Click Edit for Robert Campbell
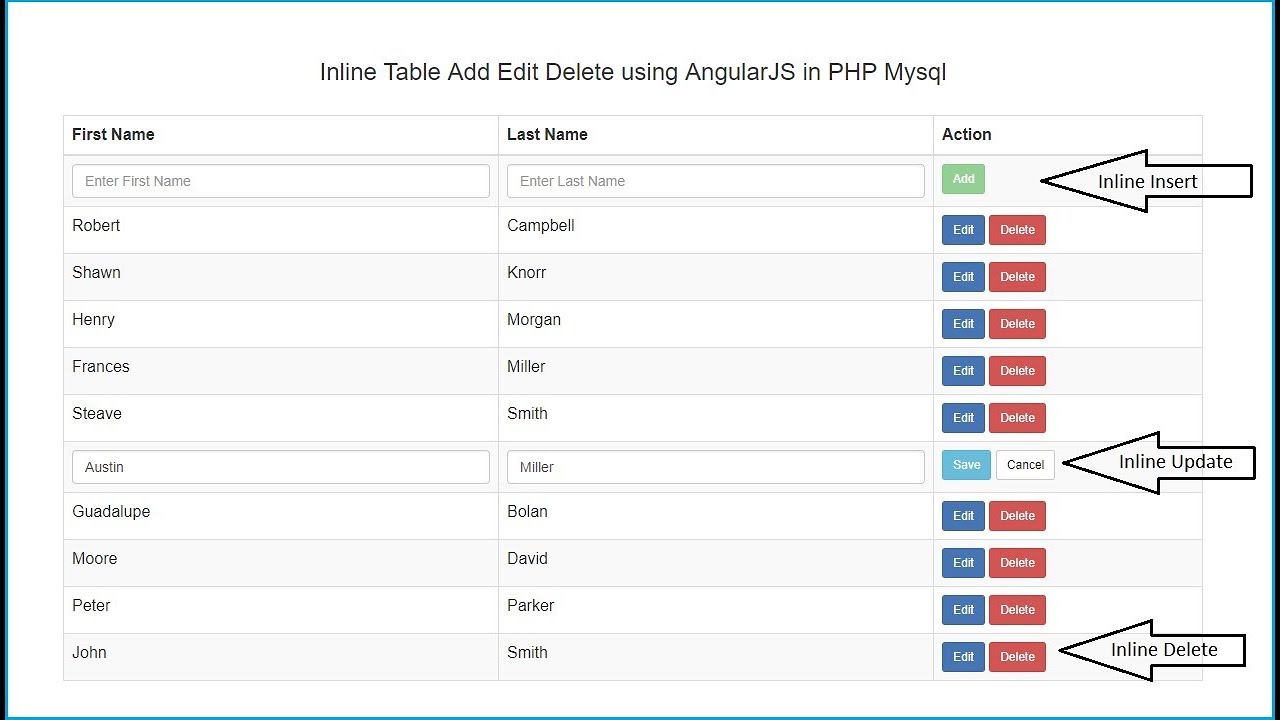 [963, 230]
